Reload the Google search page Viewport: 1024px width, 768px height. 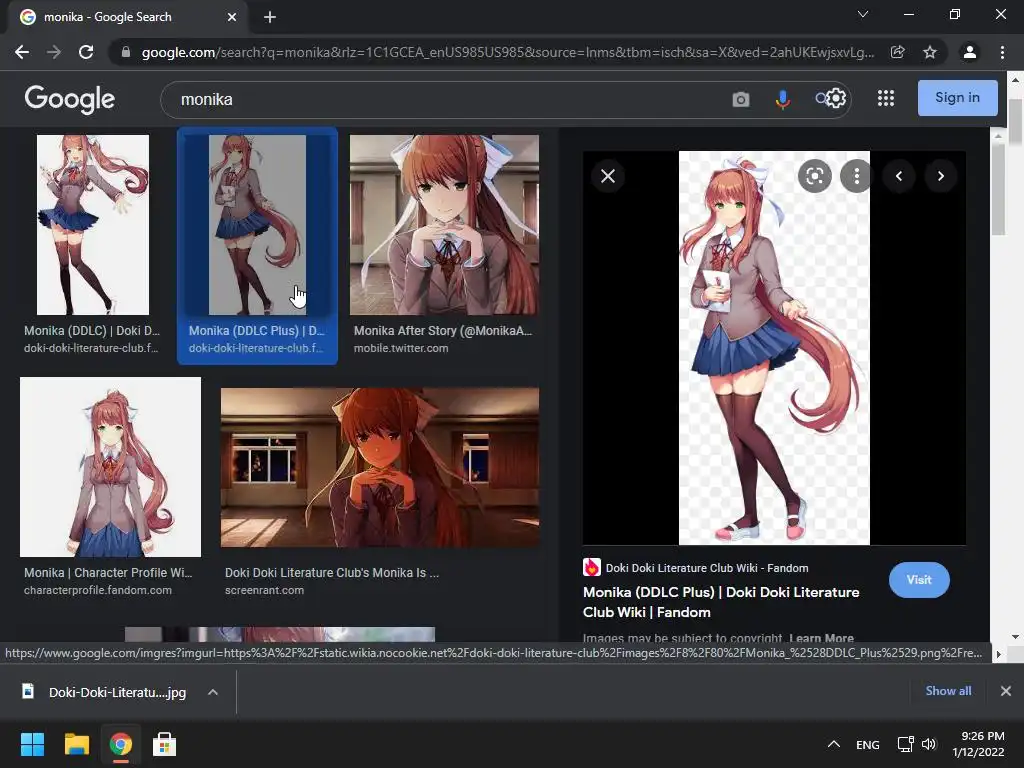click(86, 52)
